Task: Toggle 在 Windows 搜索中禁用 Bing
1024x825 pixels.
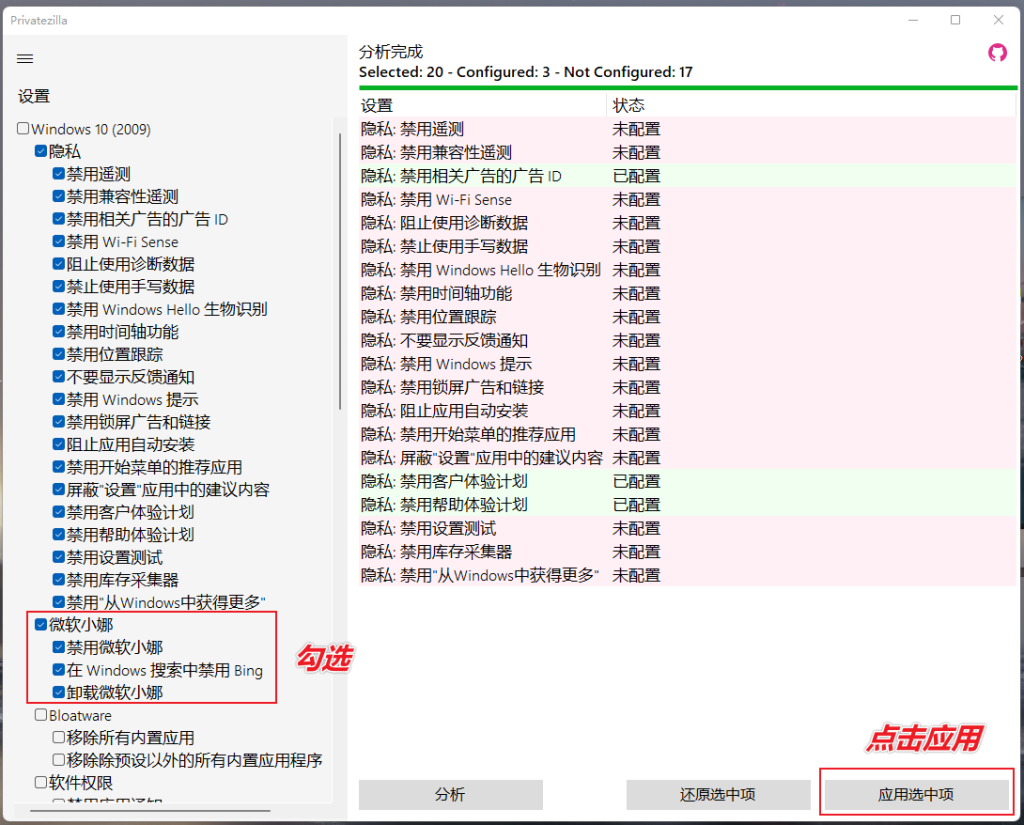Action: pyautogui.click(x=57, y=671)
